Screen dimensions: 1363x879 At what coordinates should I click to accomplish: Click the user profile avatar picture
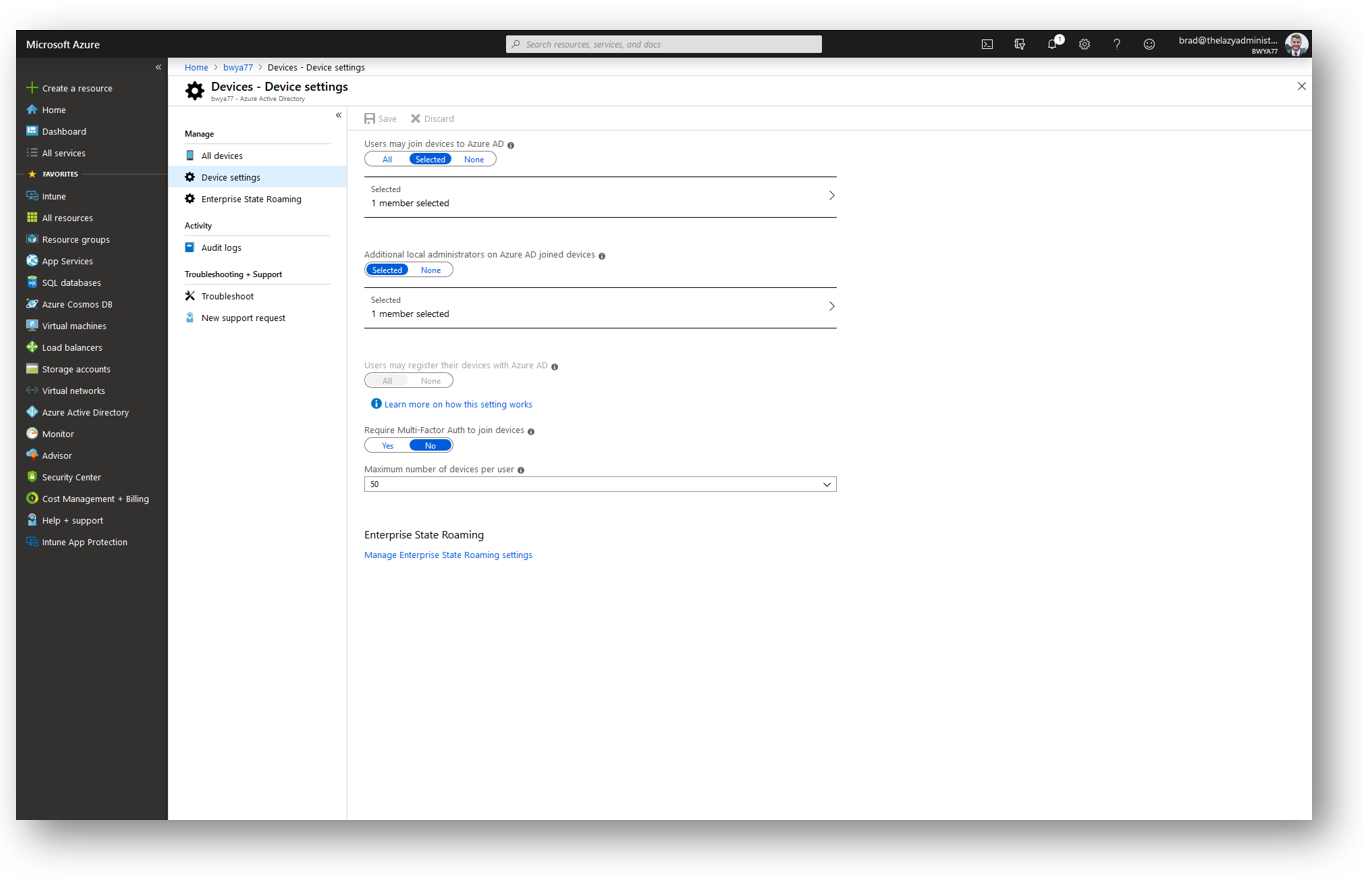[1297, 44]
